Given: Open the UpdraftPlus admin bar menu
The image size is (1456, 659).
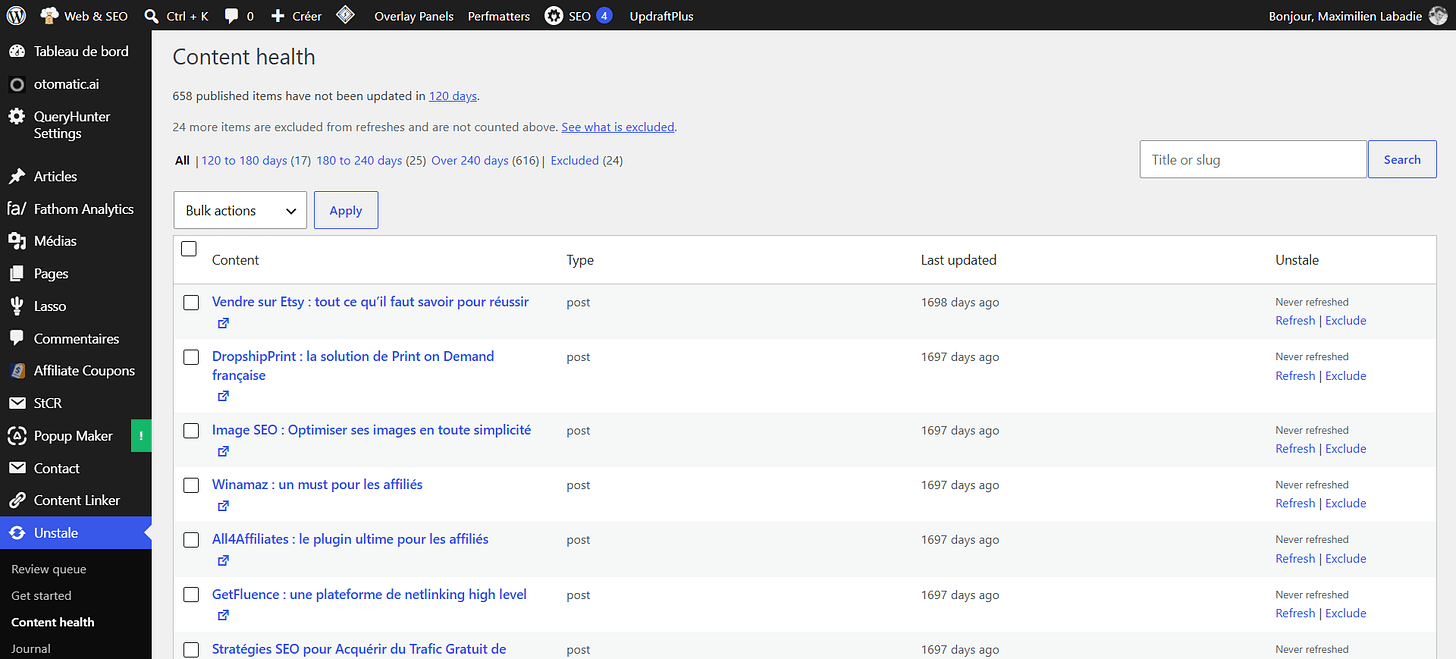Looking at the screenshot, I should pyautogui.click(x=661, y=16).
